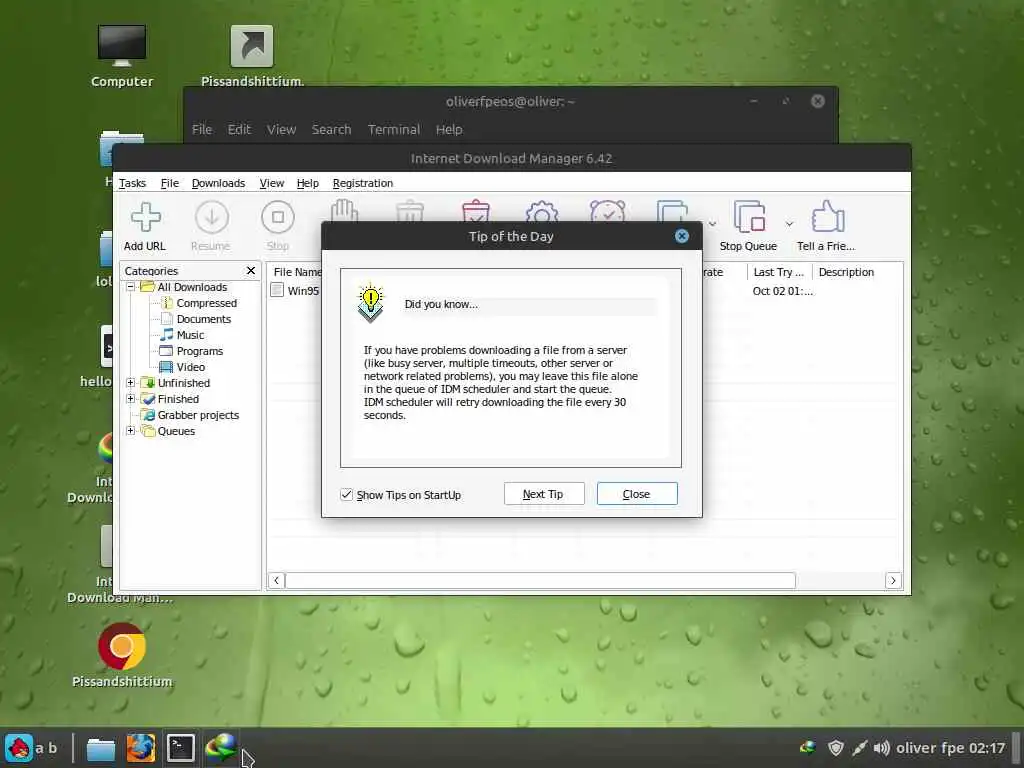Screen dimensions: 1024x768
Task: Select the Chromium-style Pissandshittium desktop icon
Action: coord(122,655)
